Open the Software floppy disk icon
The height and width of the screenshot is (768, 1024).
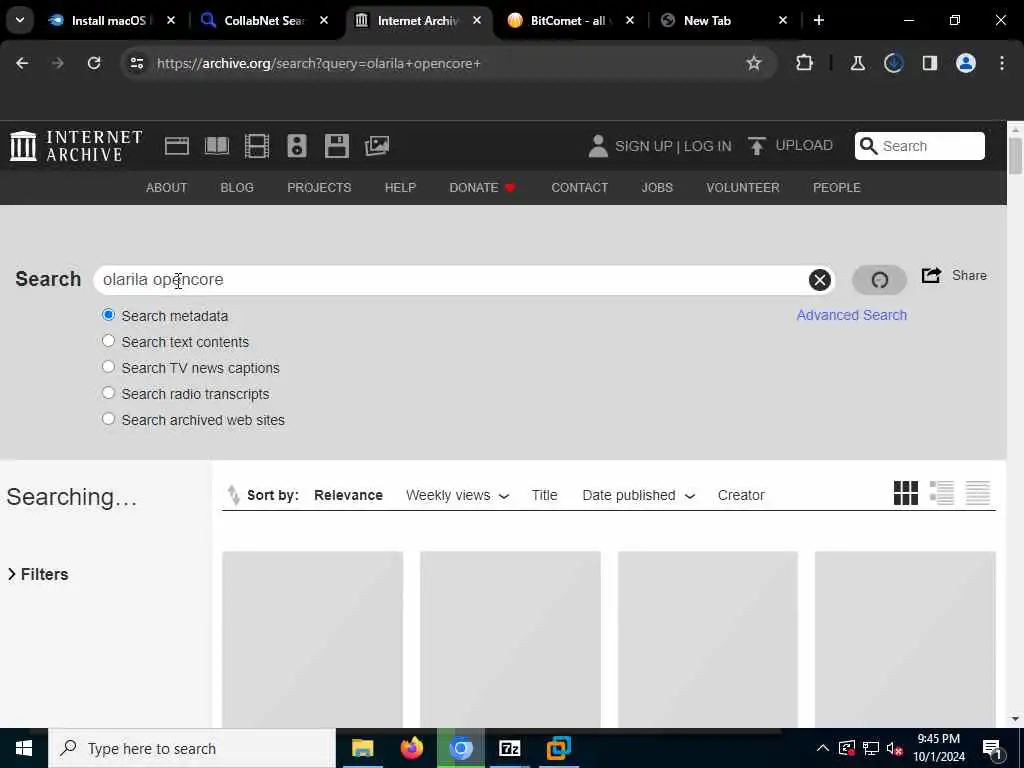point(337,146)
